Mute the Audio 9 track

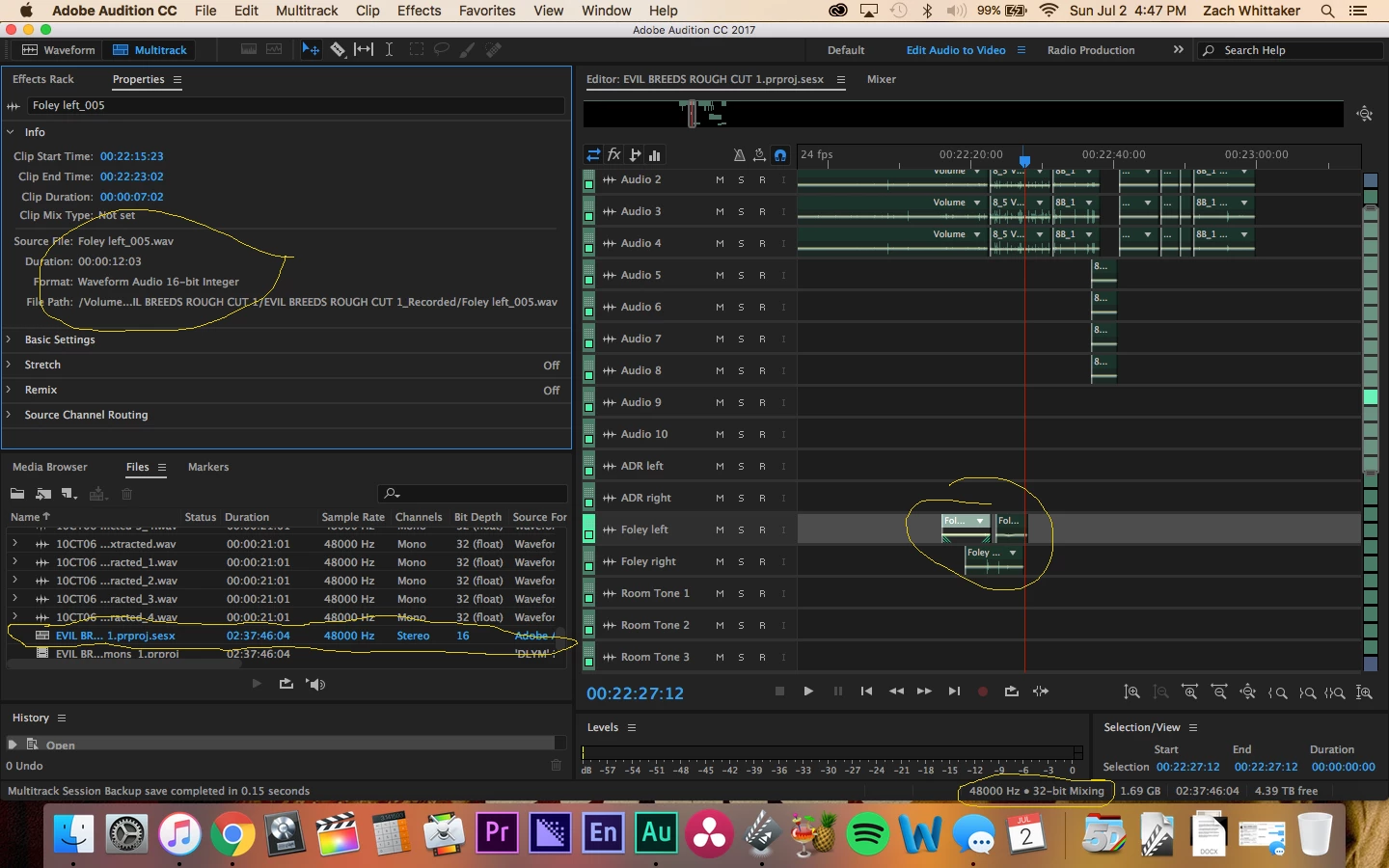pyautogui.click(x=720, y=402)
